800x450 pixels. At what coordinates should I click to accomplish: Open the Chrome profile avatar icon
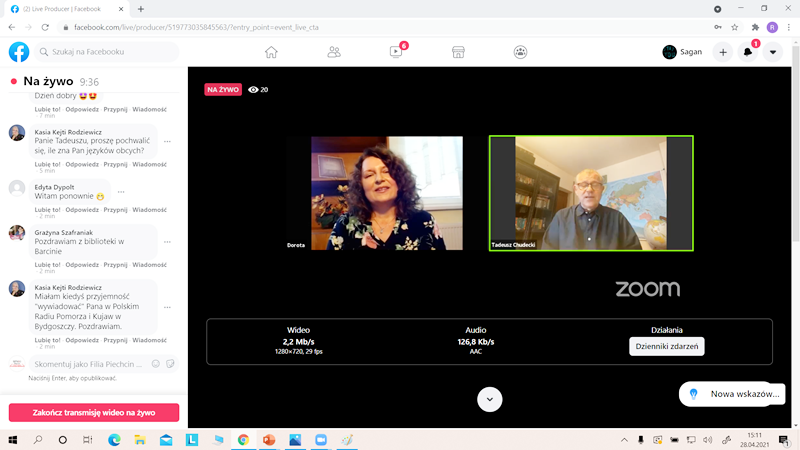click(x=772, y=28)
